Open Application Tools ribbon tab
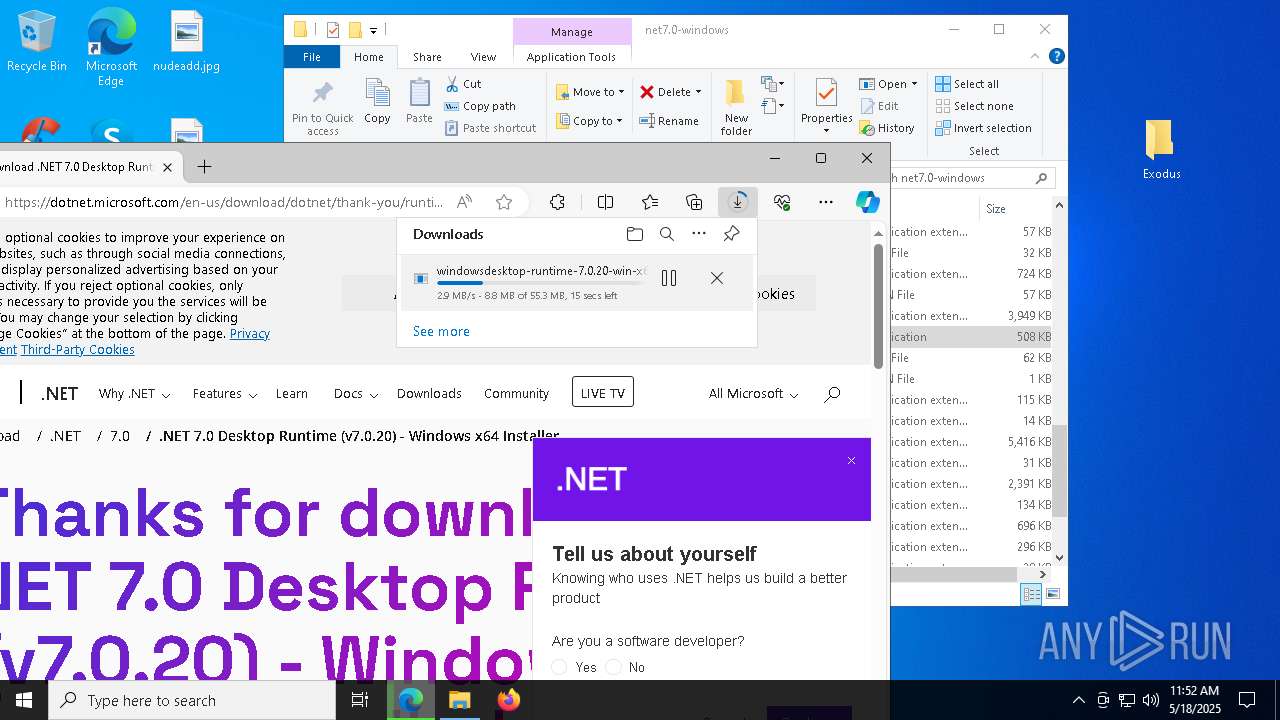 571,57
